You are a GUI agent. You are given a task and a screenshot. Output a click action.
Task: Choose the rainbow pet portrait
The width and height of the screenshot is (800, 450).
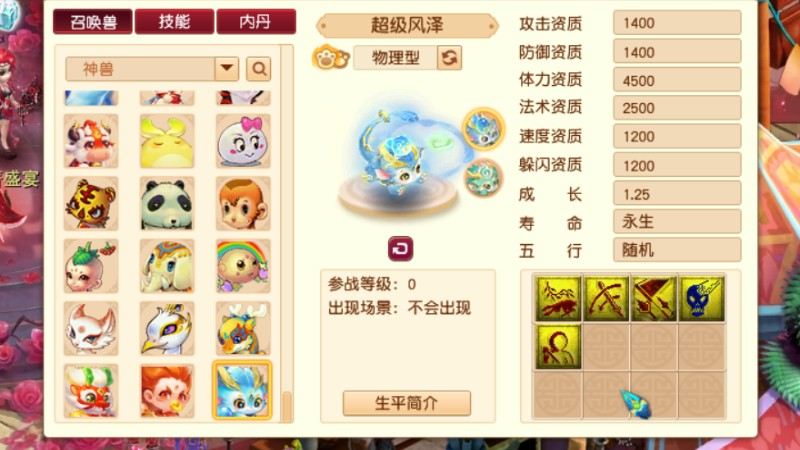(x=243, y=266)
